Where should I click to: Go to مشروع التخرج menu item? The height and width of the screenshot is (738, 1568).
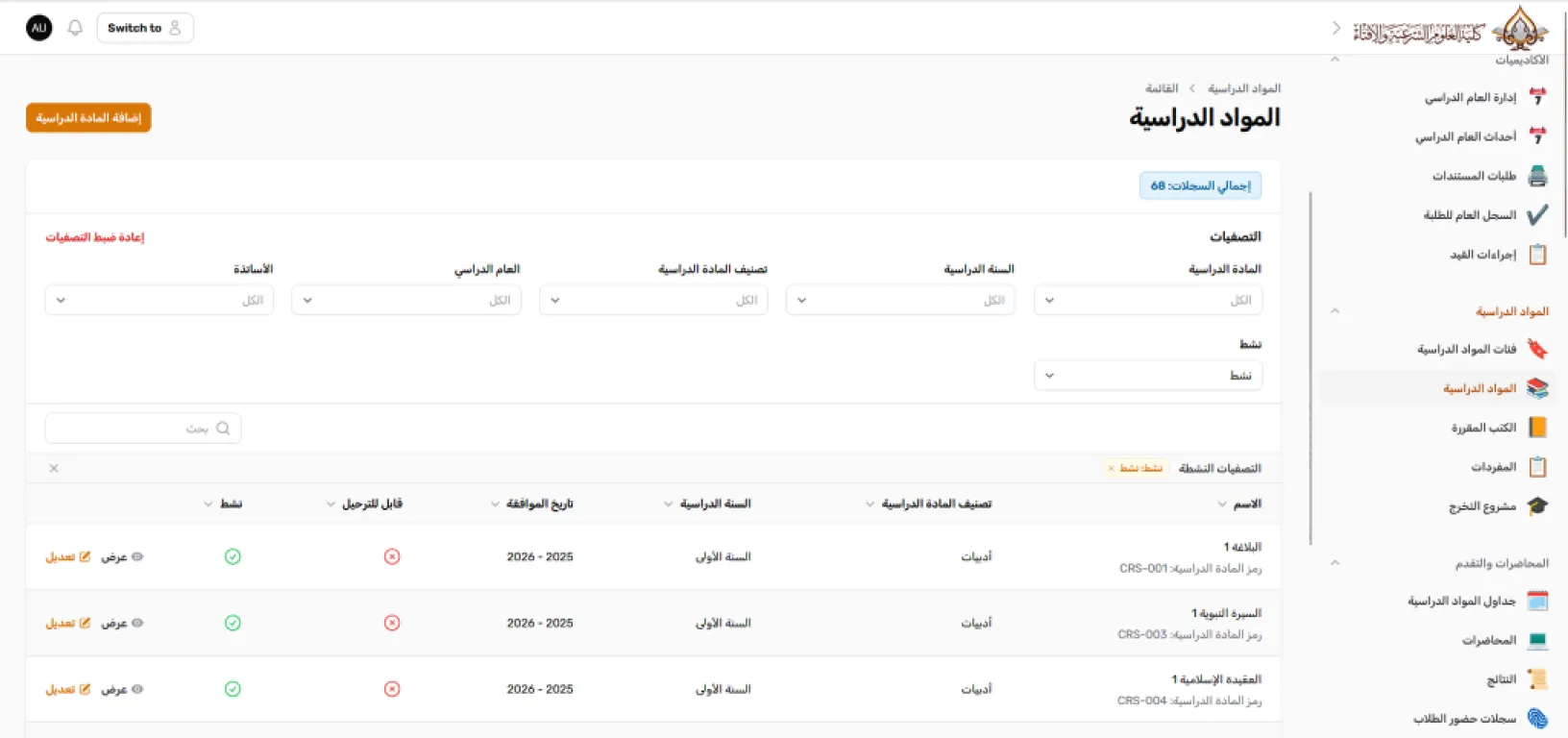pos(1482,506)
